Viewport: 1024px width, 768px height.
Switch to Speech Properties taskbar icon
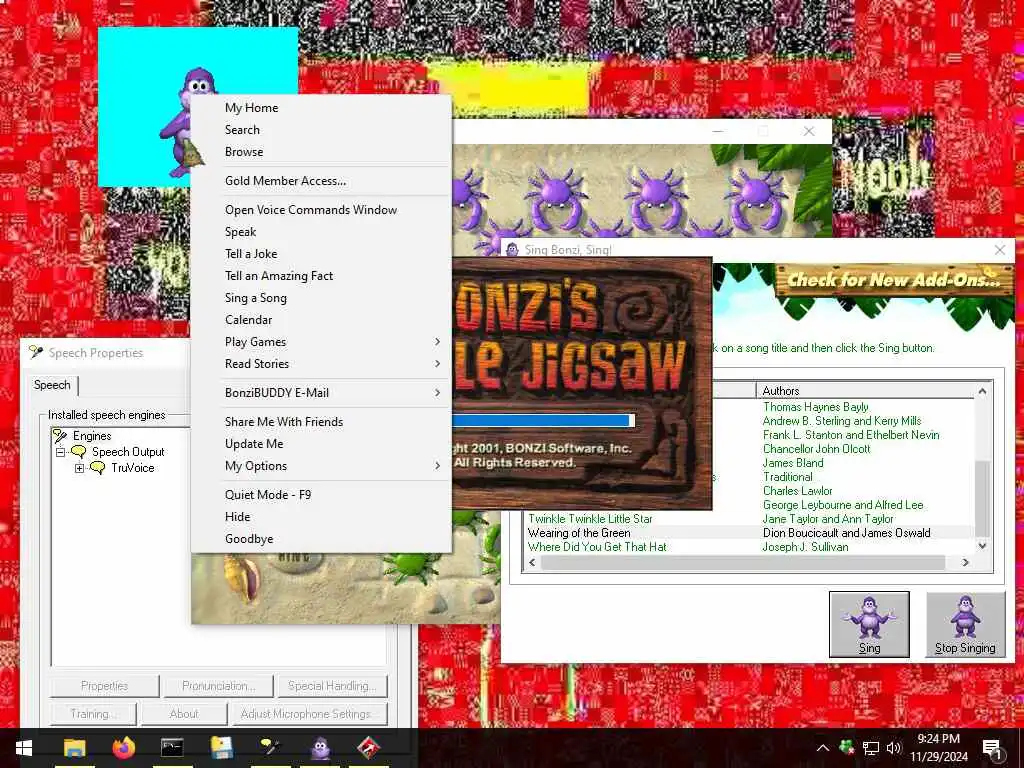[270, 748]
